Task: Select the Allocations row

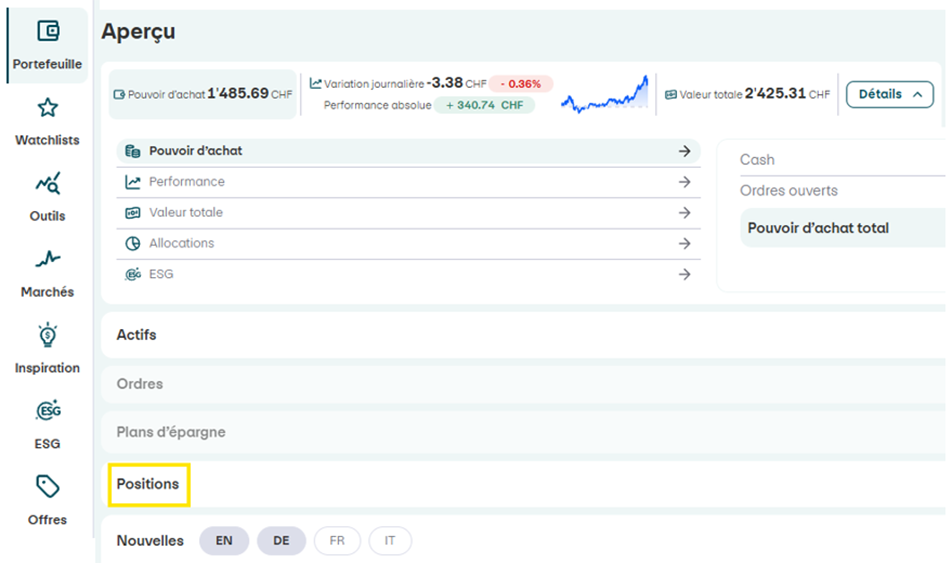Action: click(x=181, y=244)
